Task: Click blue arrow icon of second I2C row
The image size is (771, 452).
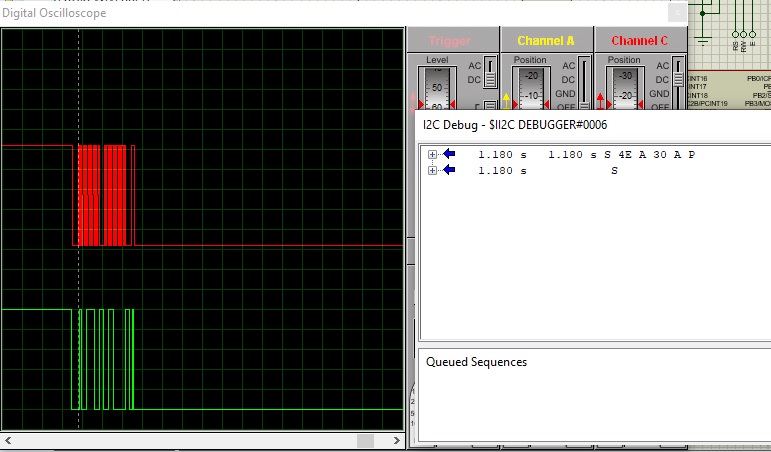Action: coord(449,171)
